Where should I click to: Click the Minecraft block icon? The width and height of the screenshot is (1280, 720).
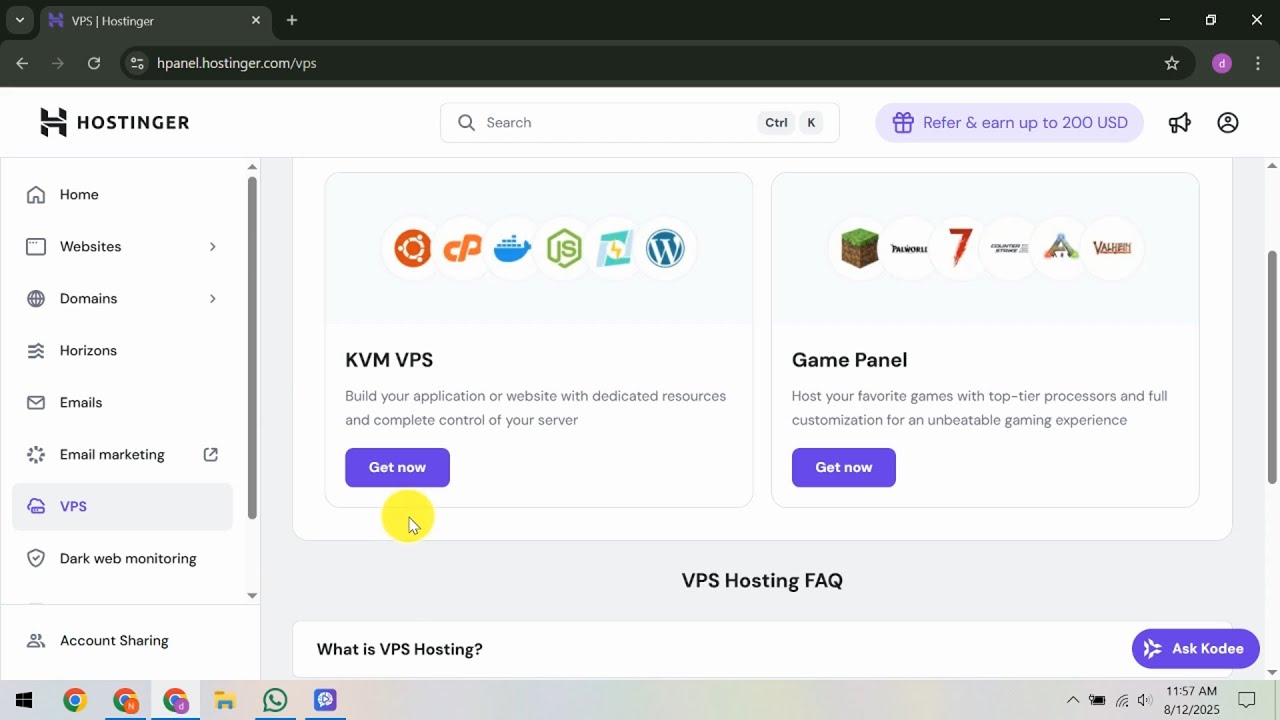pyautogui.click(x=859, y=248)
